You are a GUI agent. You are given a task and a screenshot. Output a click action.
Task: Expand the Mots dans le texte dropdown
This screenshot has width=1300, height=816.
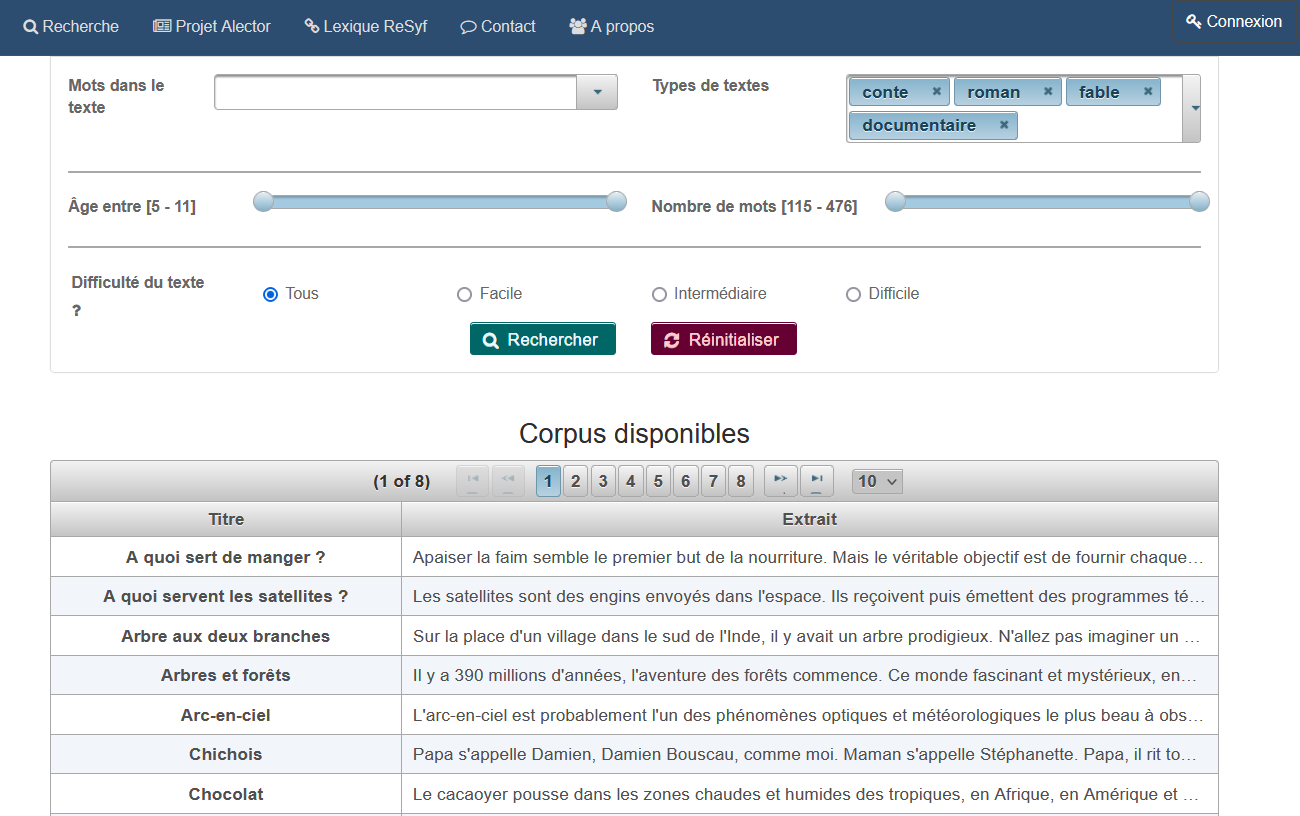[597, 92]
